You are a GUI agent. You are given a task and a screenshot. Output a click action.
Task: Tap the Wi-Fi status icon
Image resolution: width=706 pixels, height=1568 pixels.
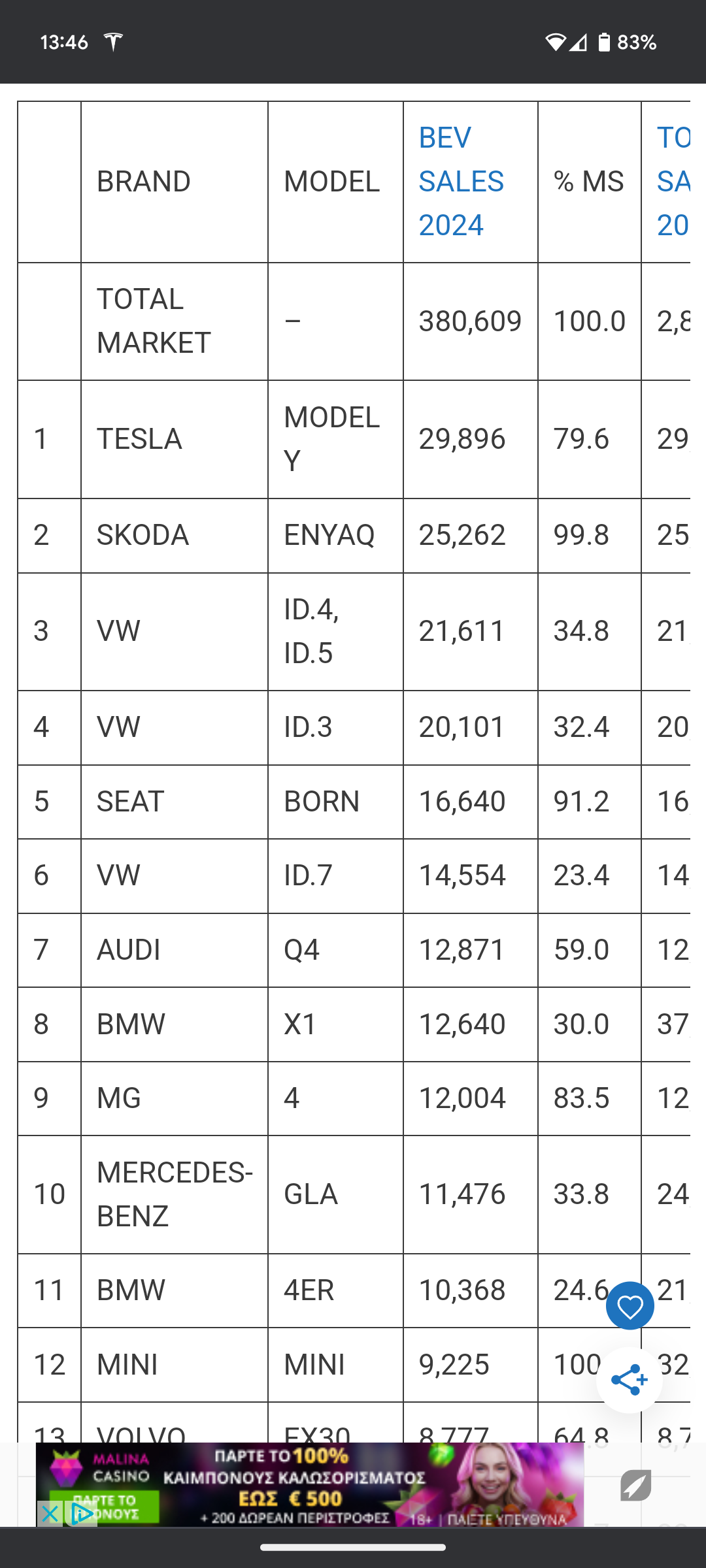[x=556, y=42]
